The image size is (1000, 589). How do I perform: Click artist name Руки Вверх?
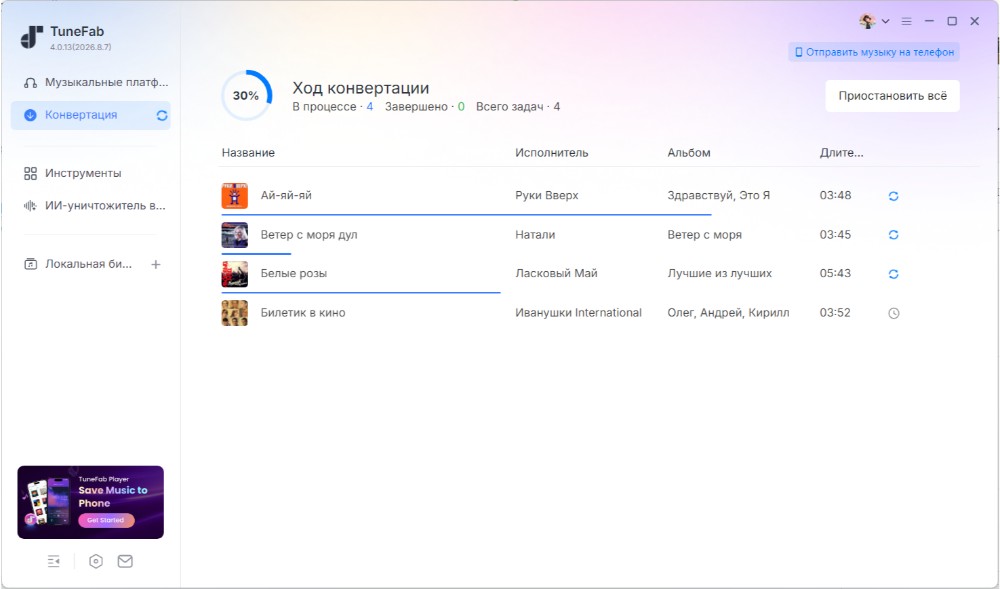click(x=547, y=196)
